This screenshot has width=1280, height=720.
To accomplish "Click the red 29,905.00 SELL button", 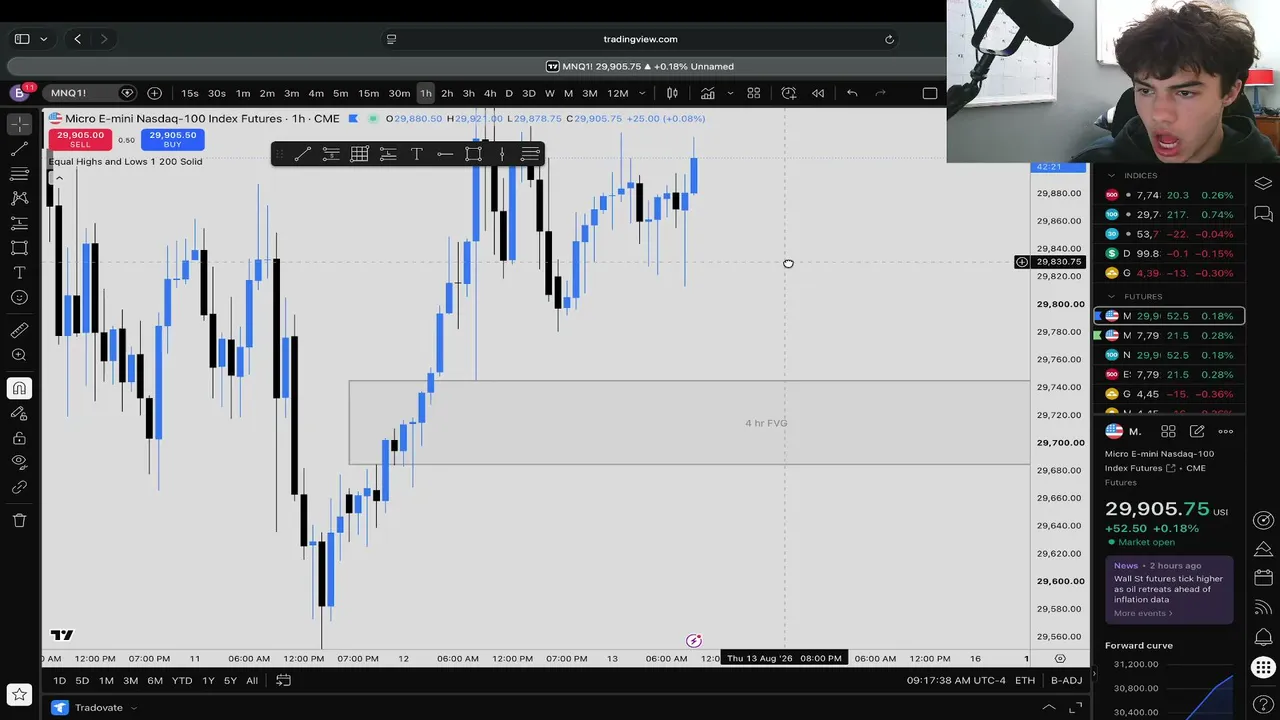I will click(80, 139).
